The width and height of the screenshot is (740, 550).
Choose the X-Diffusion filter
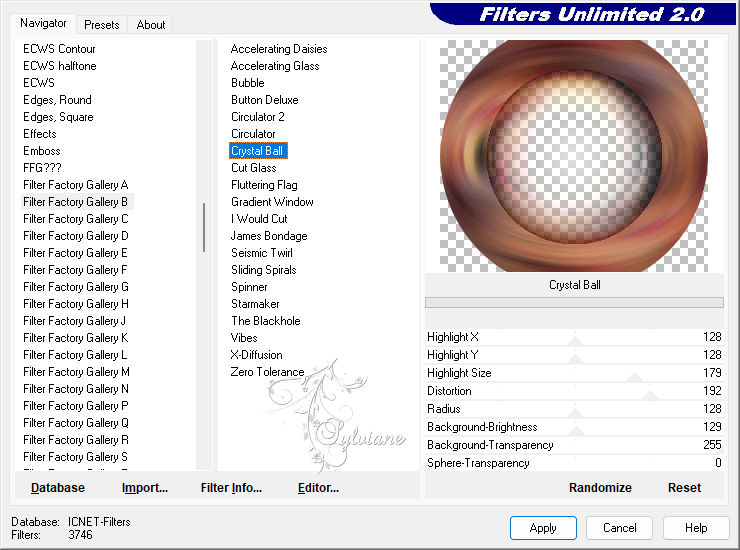tap(257, 355)
